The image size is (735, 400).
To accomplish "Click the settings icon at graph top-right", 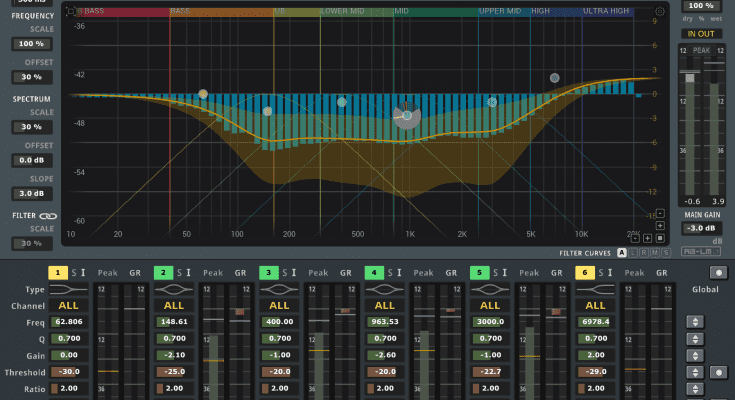I will click(x=659, y=13).
